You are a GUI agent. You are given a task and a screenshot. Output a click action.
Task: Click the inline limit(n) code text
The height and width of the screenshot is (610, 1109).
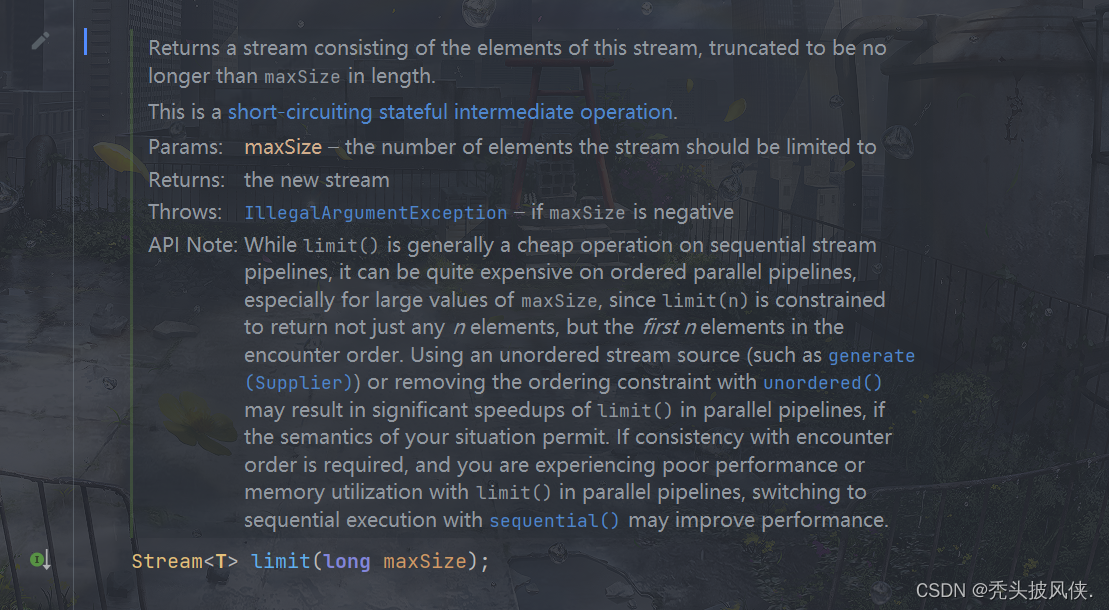click(705, 300)
